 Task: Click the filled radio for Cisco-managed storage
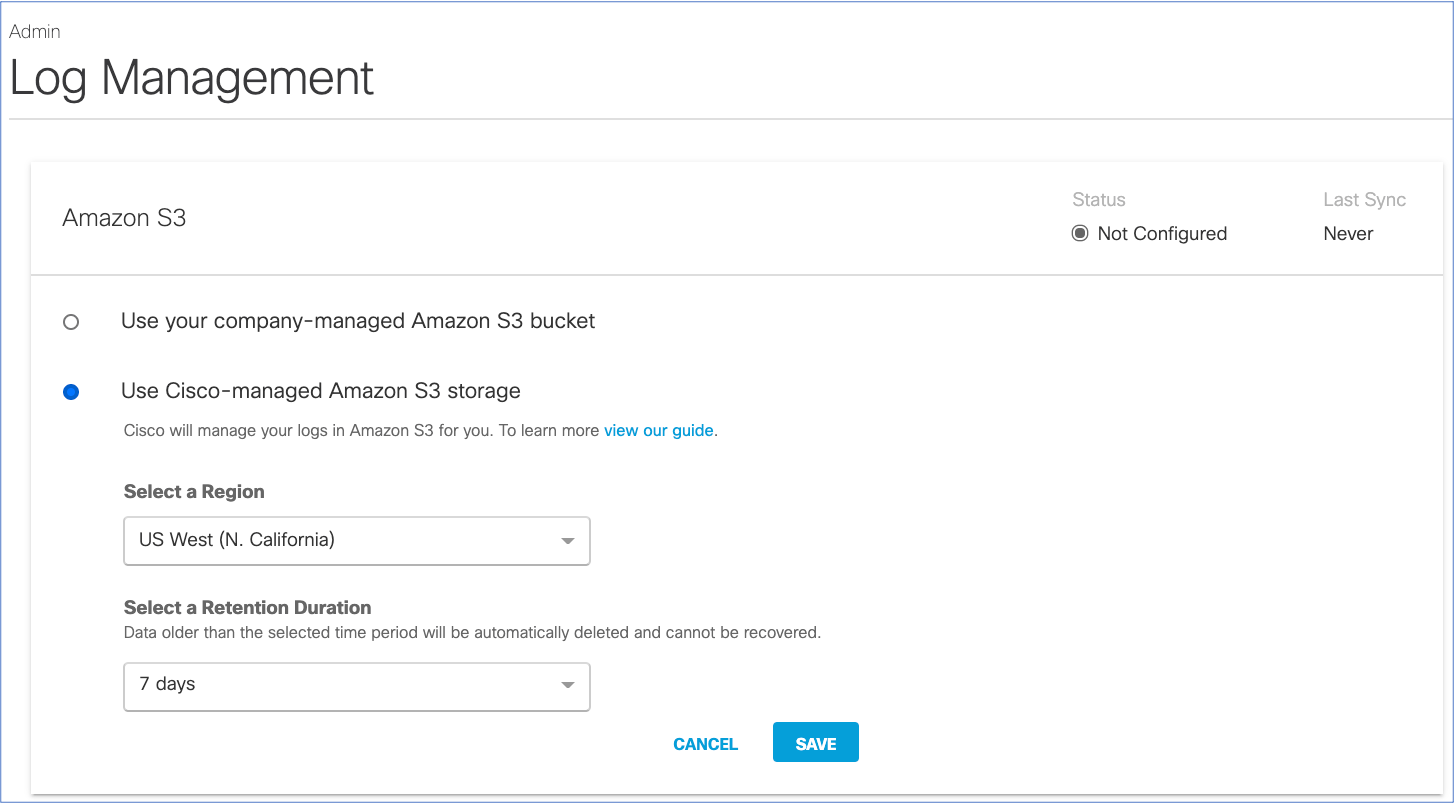pyautogui.click(x=71, y=392)
